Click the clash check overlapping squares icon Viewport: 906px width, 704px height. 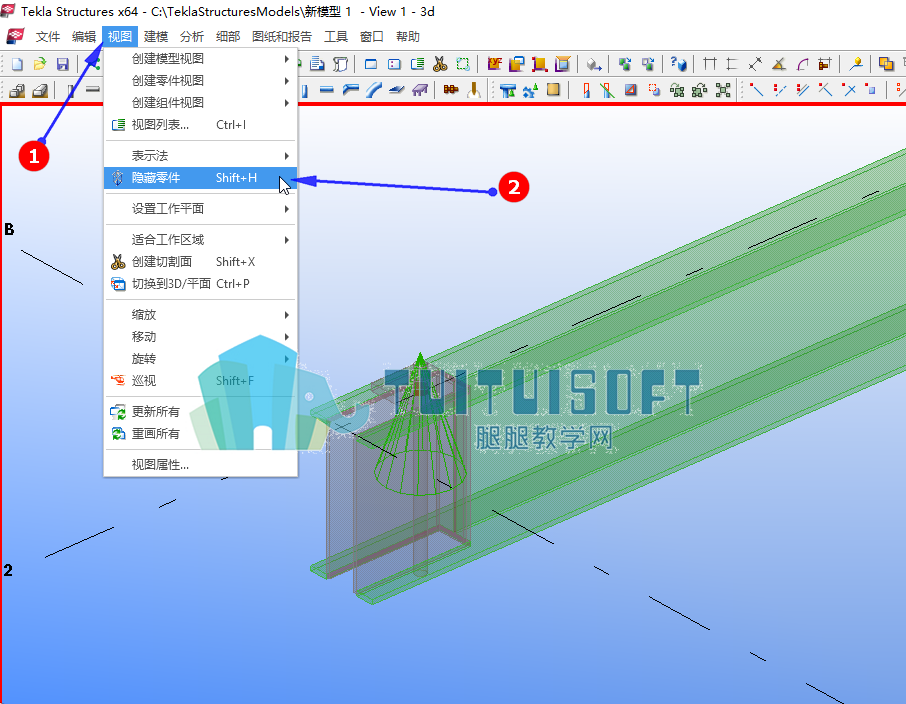886,64
